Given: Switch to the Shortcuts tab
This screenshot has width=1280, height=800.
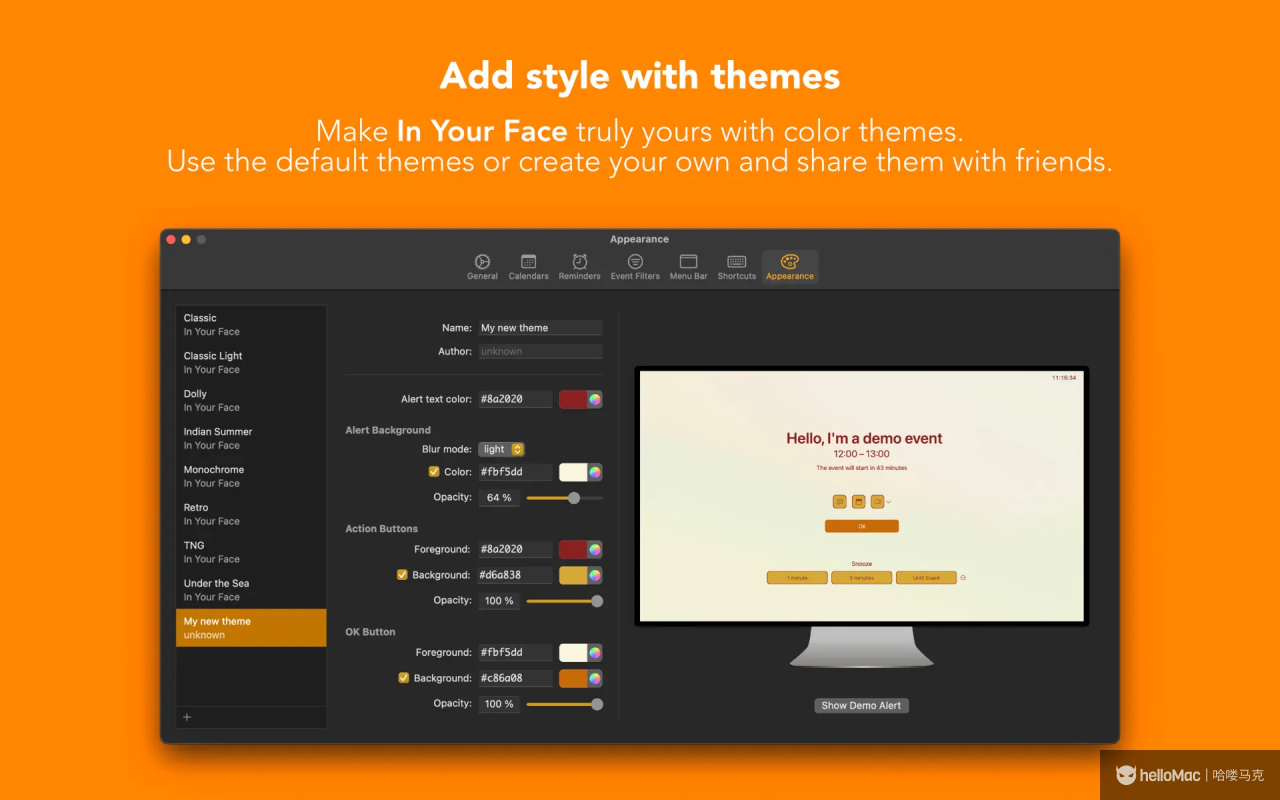Looking at the screenshot, I should (736, 267).
